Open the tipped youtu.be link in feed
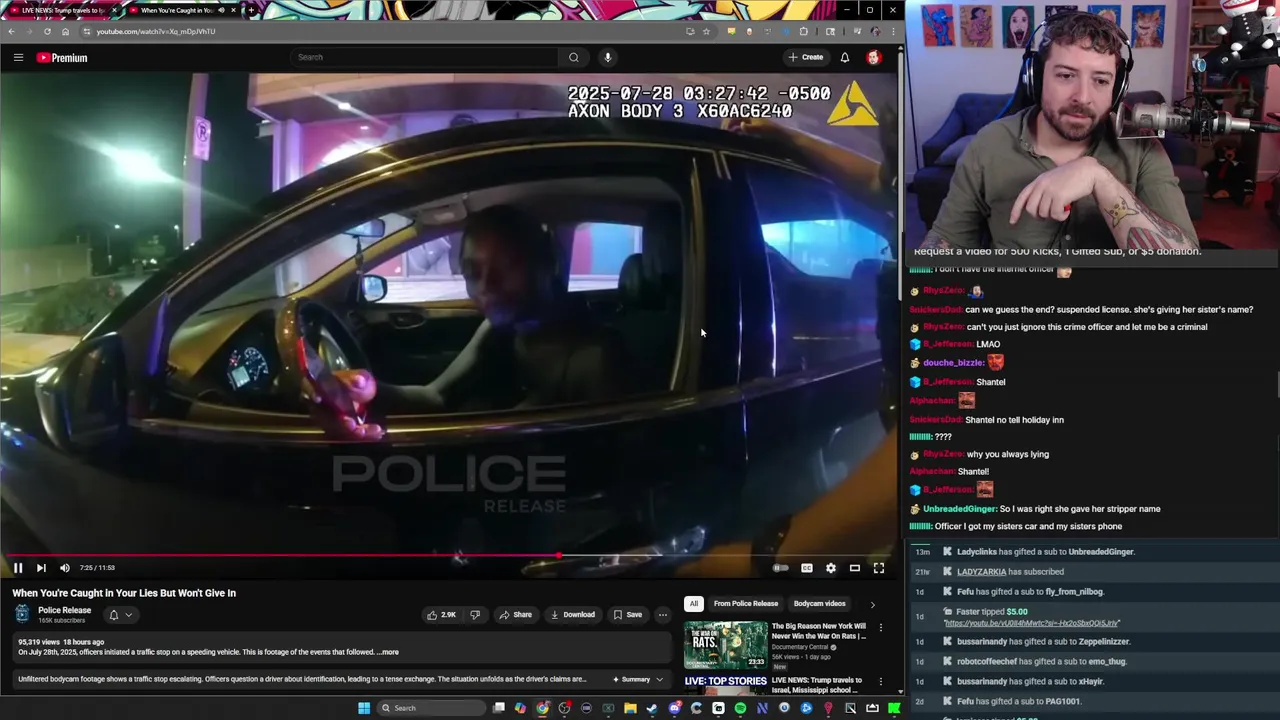 (x=1032, y=623)
